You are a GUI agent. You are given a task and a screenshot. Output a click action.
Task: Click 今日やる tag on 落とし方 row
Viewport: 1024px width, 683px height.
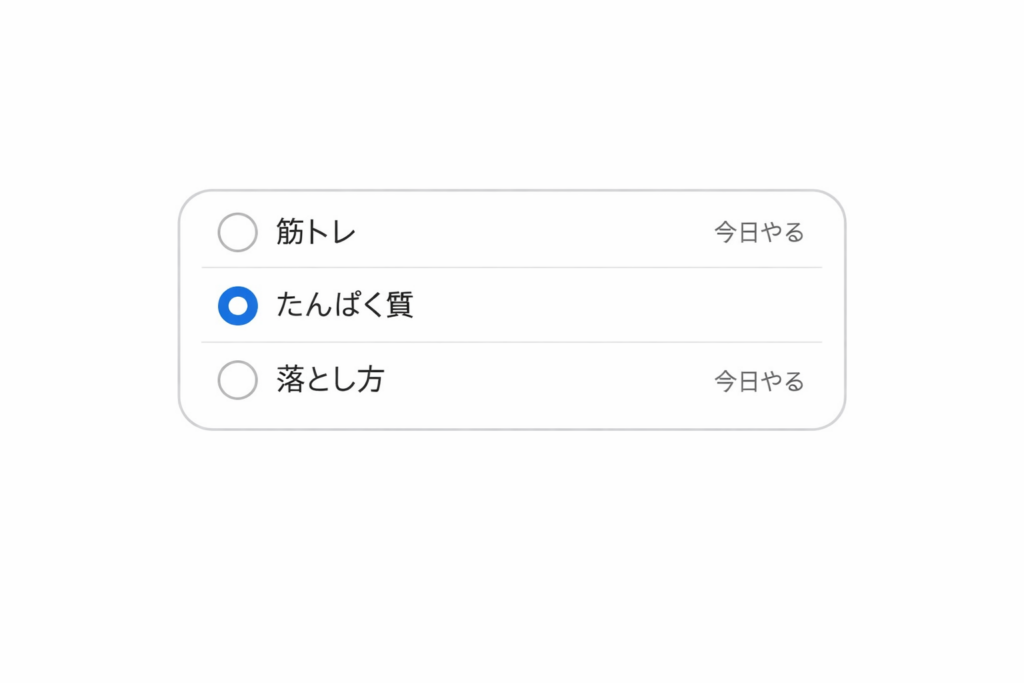[759, 381]
